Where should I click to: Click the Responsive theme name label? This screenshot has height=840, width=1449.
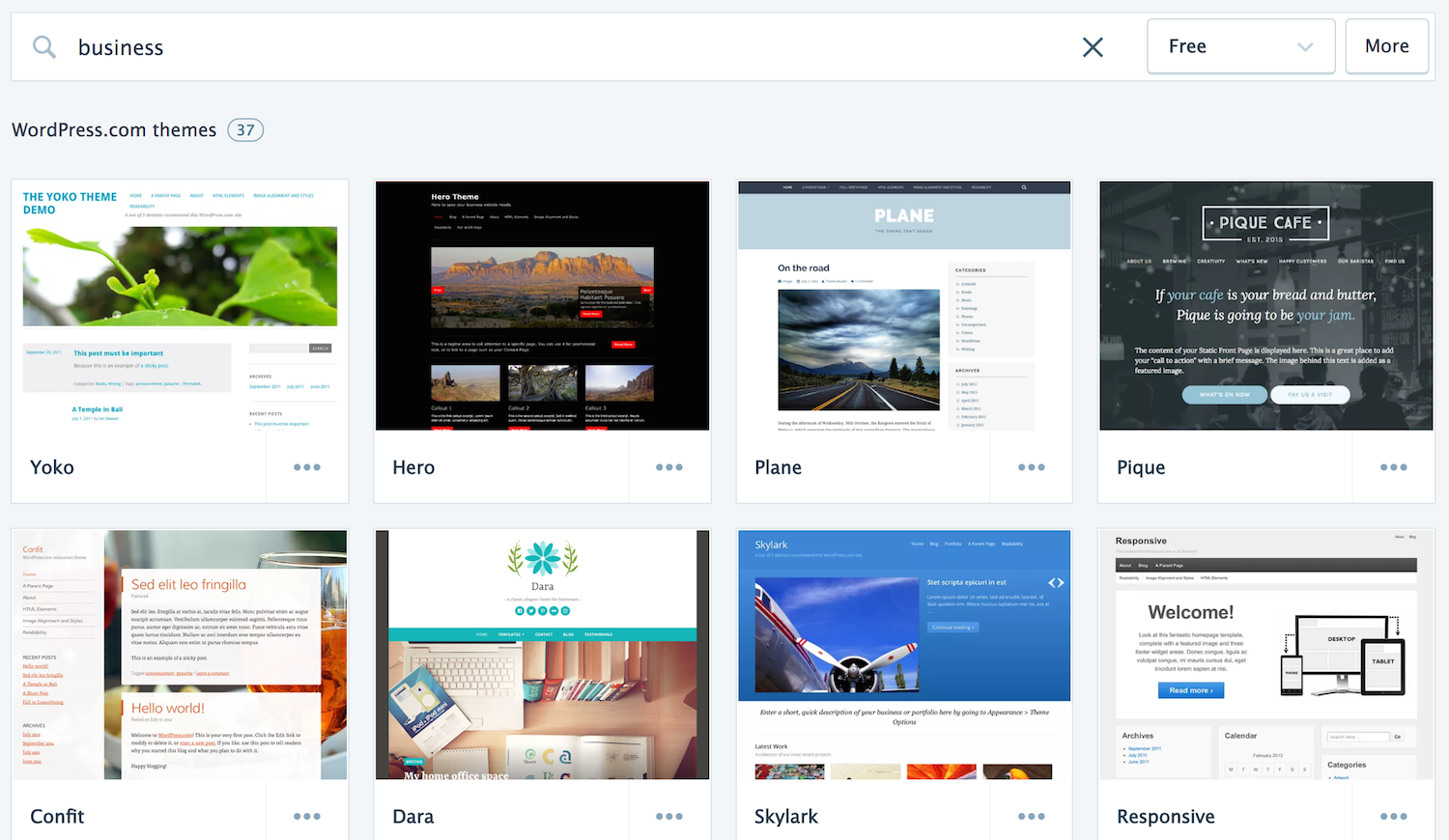[1165, 817]
